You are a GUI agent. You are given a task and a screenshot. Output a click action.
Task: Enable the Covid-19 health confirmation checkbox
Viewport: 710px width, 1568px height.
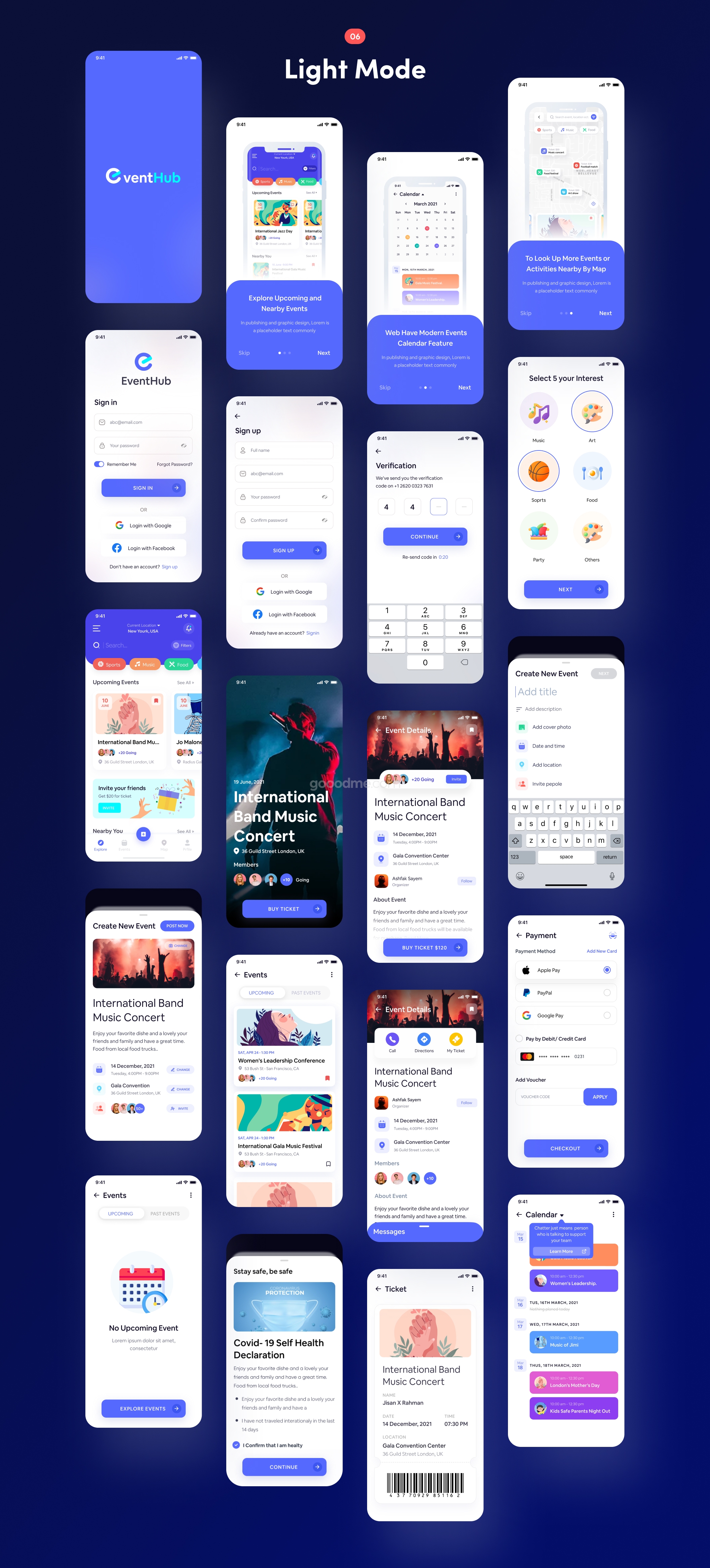(x=236, y=1445)
